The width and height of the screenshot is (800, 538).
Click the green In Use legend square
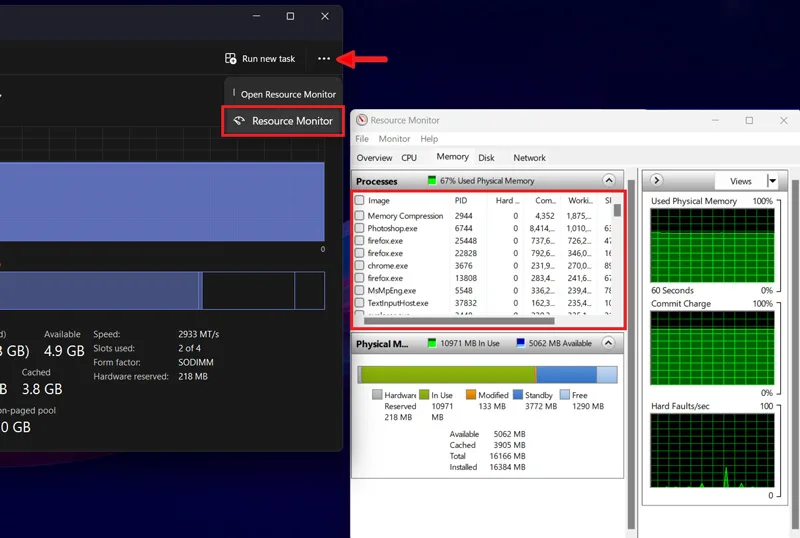pyautogui.click(x=424, y=395)
